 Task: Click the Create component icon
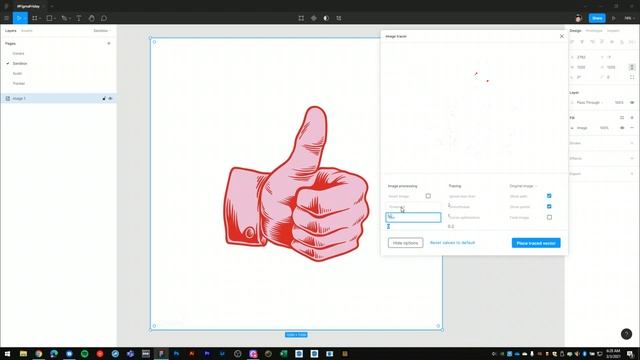[313, 18]
